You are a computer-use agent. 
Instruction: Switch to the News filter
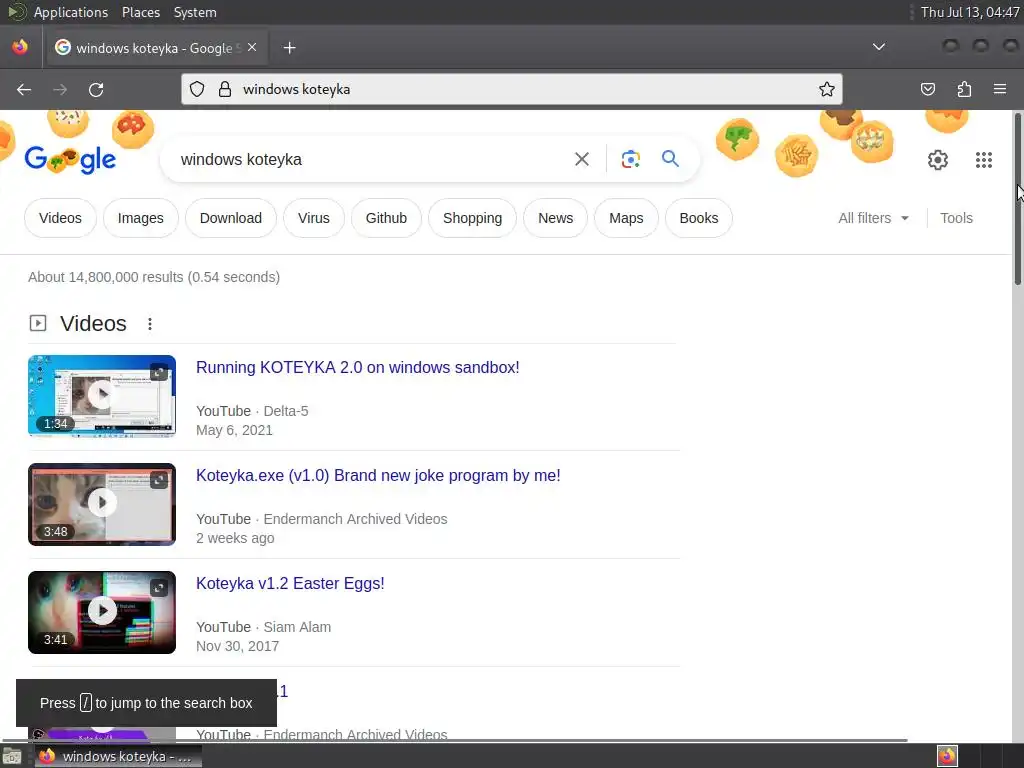point(555,218)
